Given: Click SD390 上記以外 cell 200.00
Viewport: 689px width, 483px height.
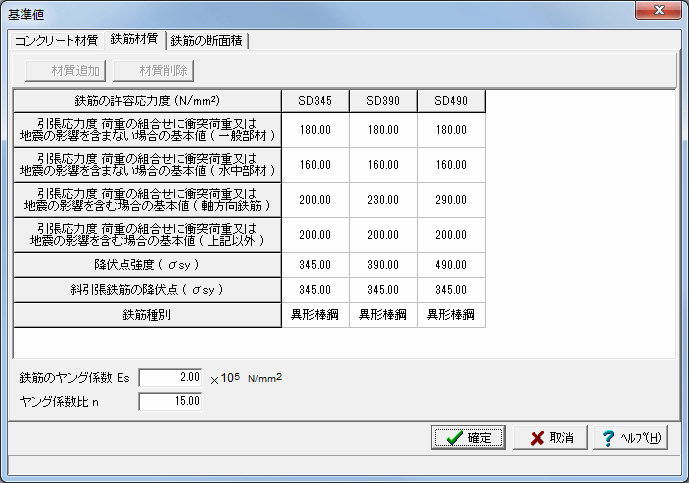Looking at the screenshot, I should pyautogui.click(x=383, y=235).
